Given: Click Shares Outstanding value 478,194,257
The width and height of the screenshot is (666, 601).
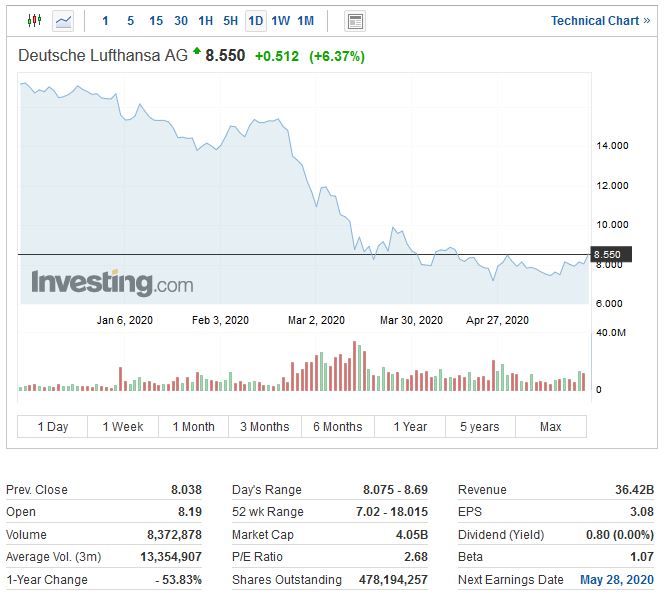Looking at the screenshot, I should coord(393,579).
